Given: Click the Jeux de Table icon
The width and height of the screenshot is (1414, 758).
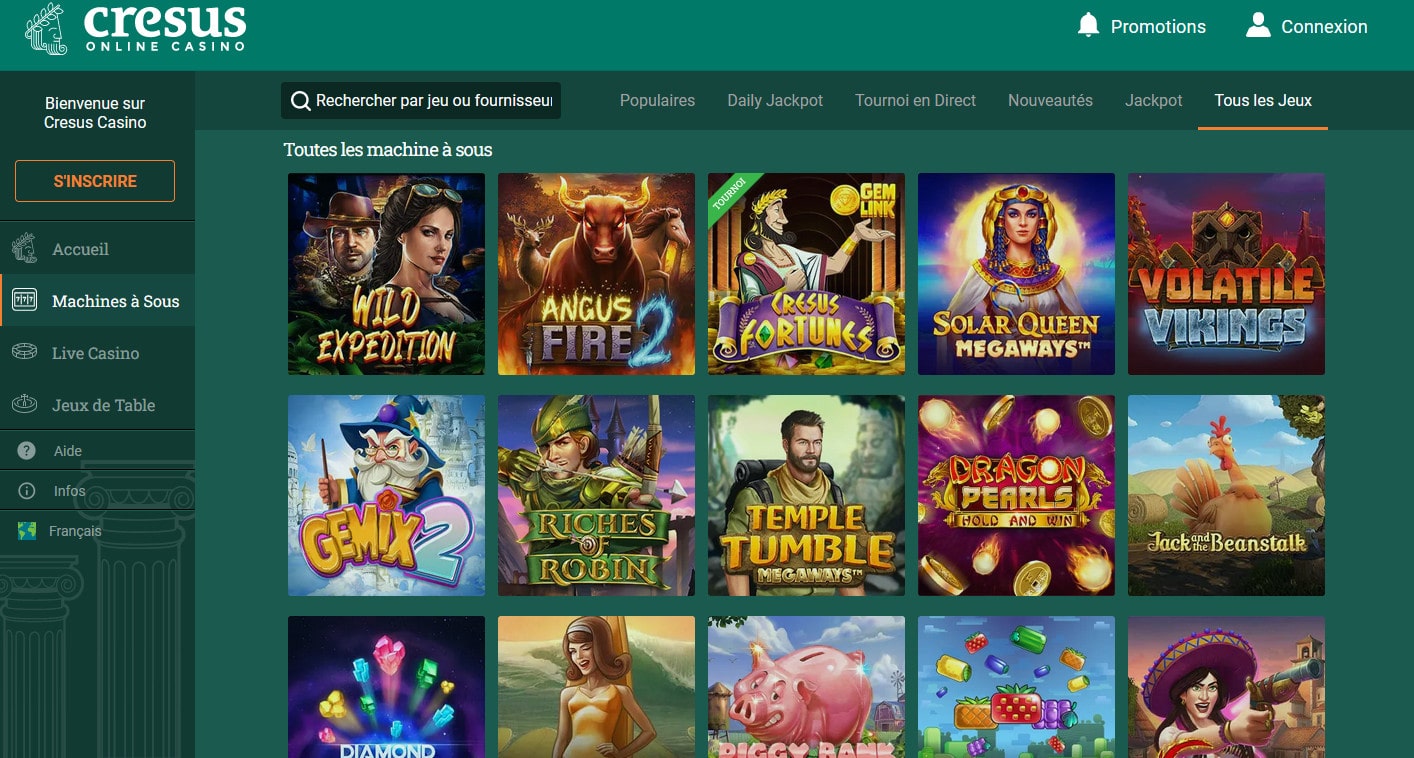Looking at the screenshot, I should click(x=24, y=405).
